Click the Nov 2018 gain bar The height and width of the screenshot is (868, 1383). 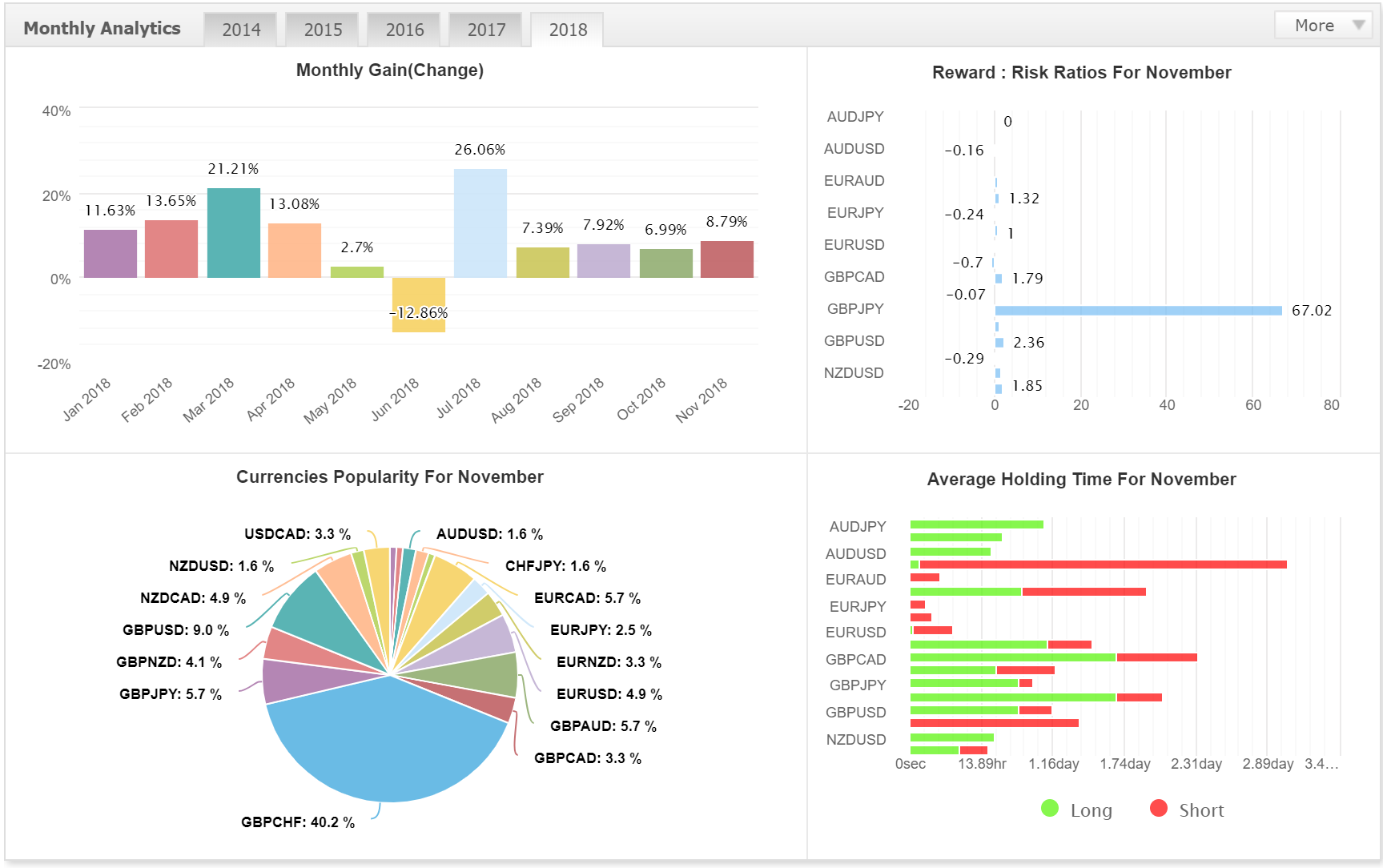click(727, 259)
